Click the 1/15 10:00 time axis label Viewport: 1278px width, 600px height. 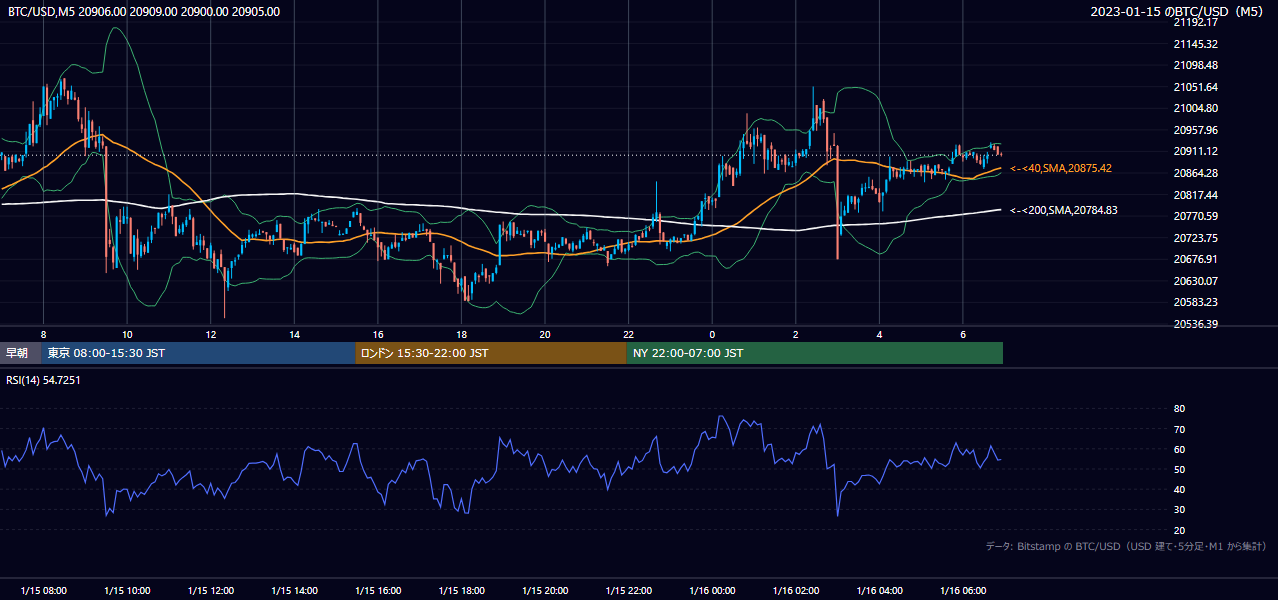pos(127,591)
